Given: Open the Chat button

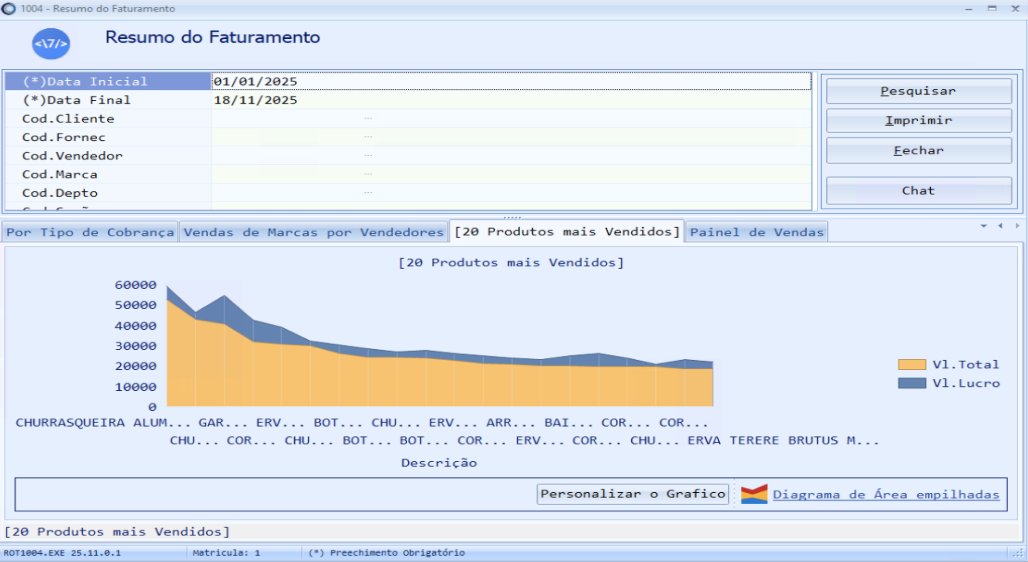Looking at the screenshot, I should pyautogui.click(x=918, y=191).
